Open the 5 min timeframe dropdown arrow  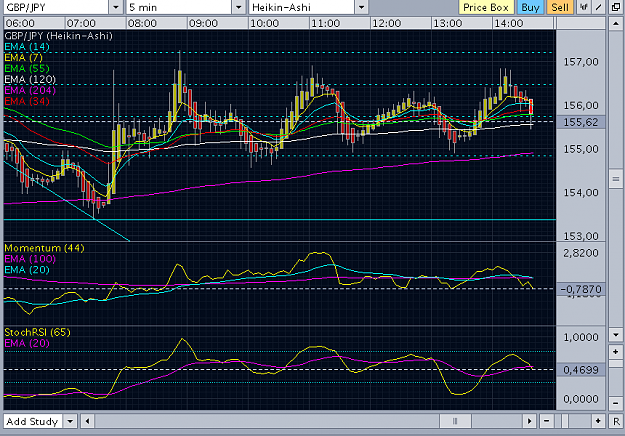pyautogui.click(x=239, y=7)
